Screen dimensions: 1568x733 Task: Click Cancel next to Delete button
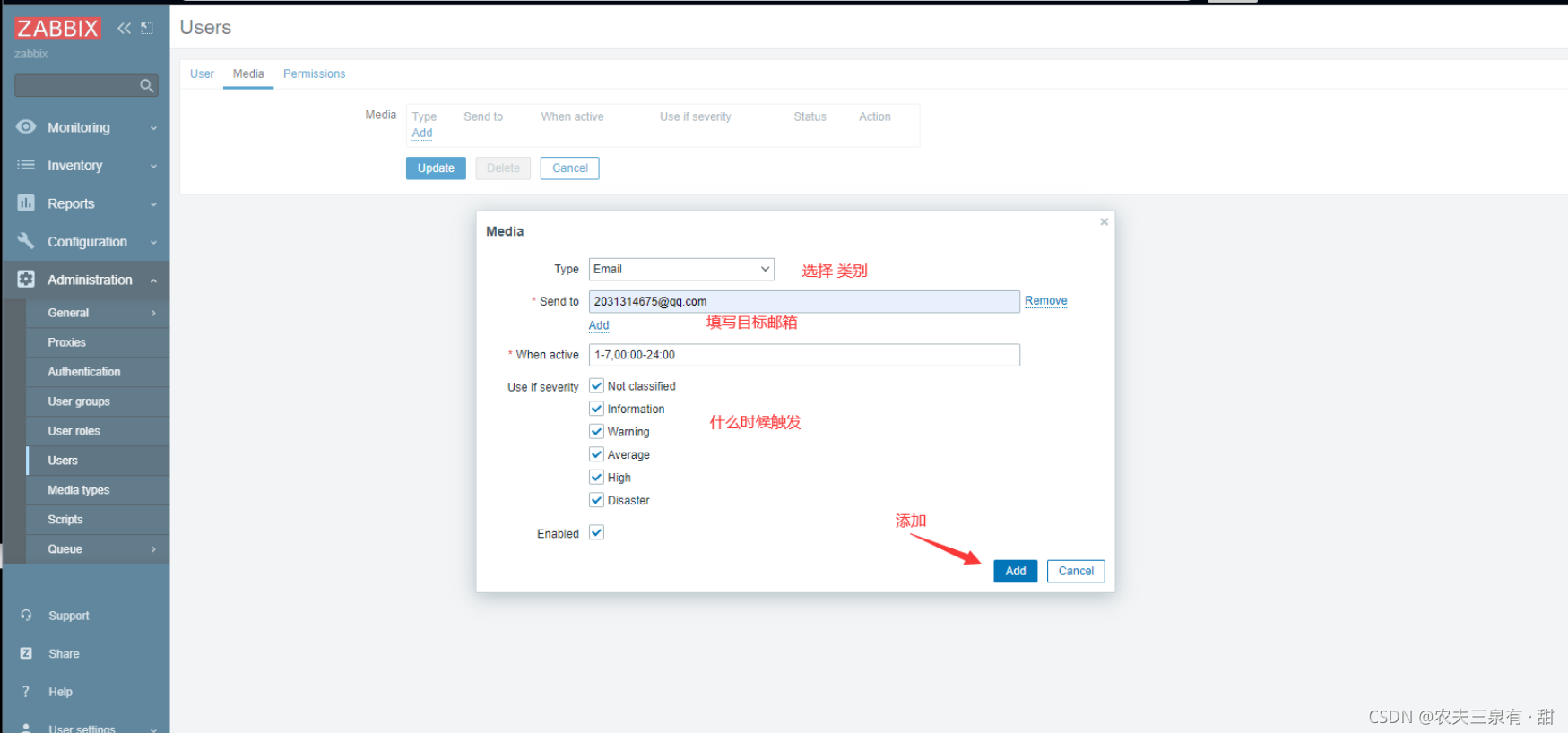570,168
